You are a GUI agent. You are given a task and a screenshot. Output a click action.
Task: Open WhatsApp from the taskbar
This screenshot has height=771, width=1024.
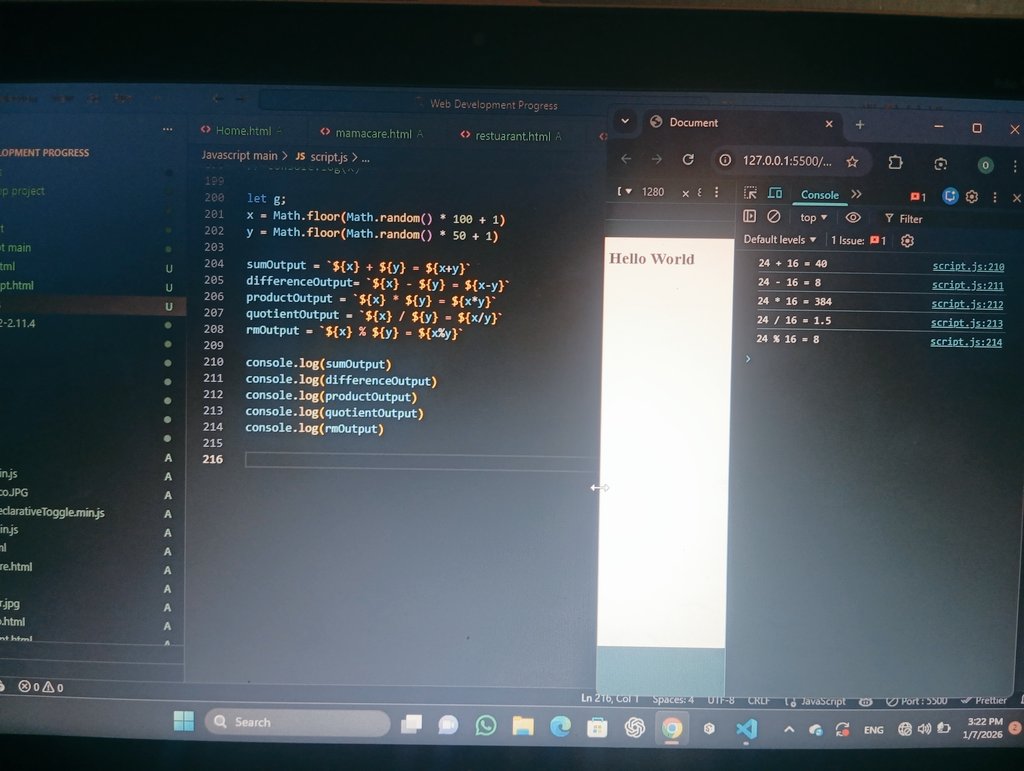click(x=485, y=725)
